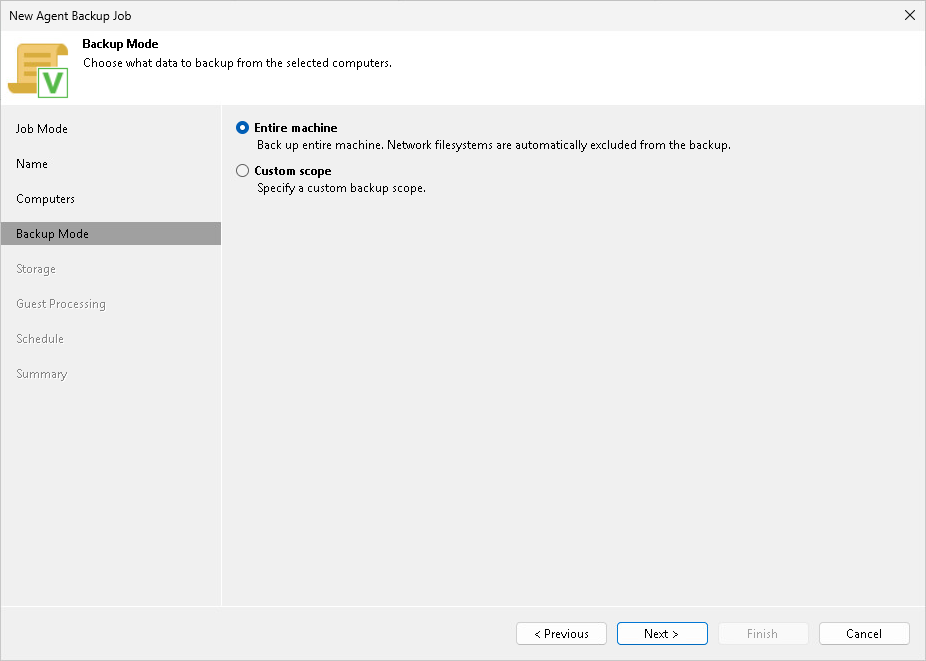Image resolution: width=926 pixels, height=661 pixels.
Task: Open the Name wizard step
Action: pos(32,164)
